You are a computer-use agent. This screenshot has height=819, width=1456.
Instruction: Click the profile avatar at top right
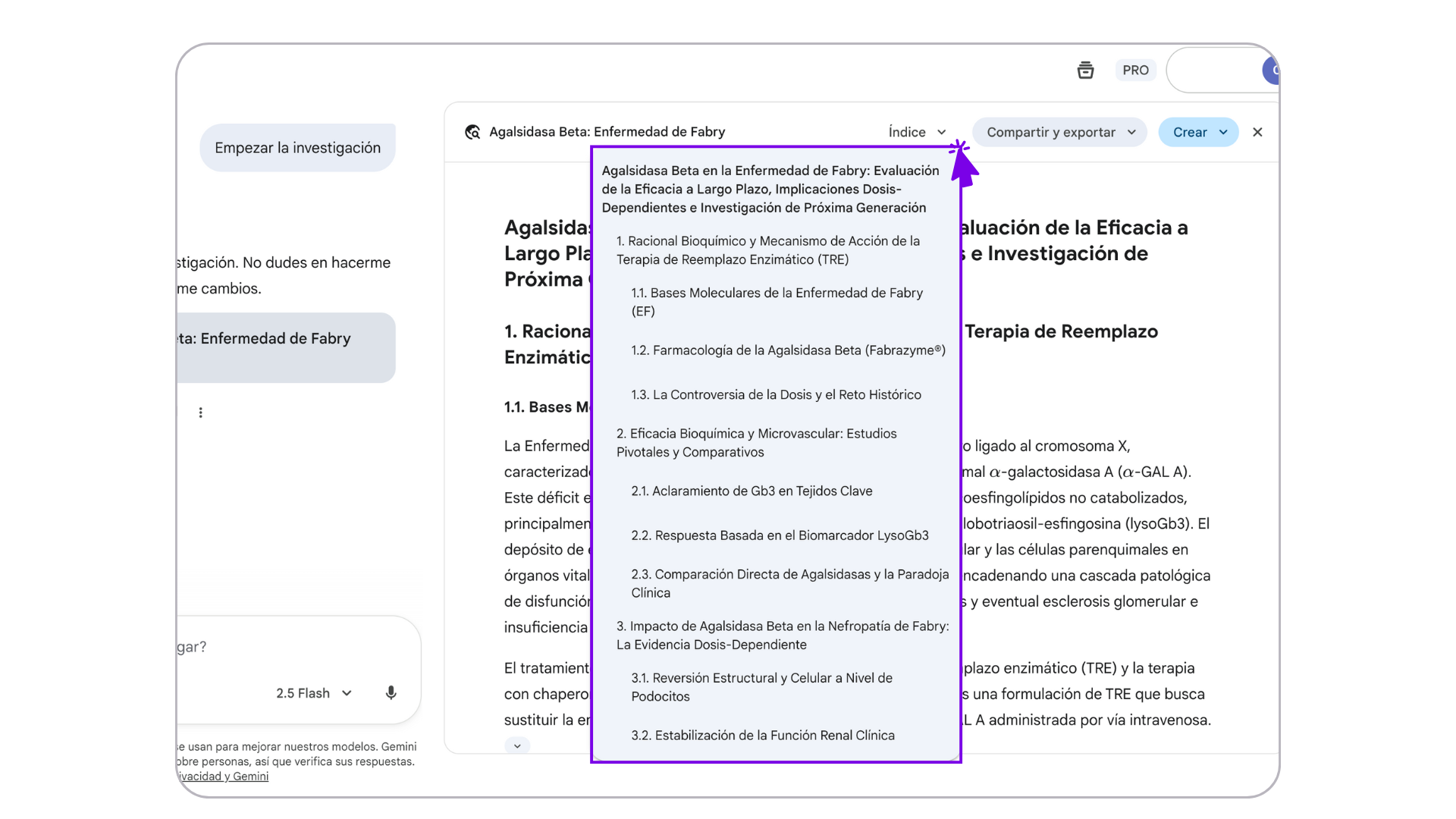tap(1271, 71)
